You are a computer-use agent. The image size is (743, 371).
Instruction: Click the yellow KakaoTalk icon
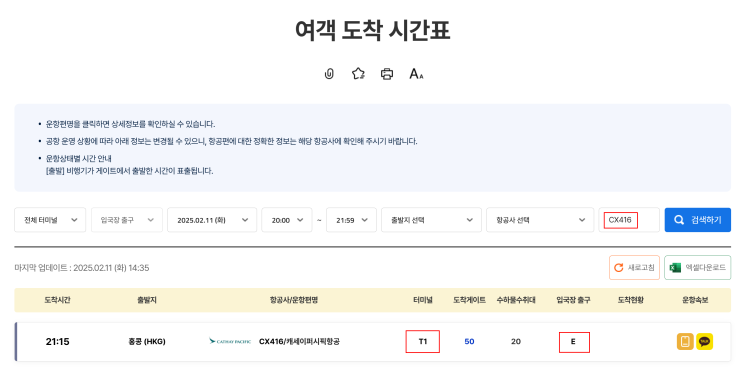(705, 342)
